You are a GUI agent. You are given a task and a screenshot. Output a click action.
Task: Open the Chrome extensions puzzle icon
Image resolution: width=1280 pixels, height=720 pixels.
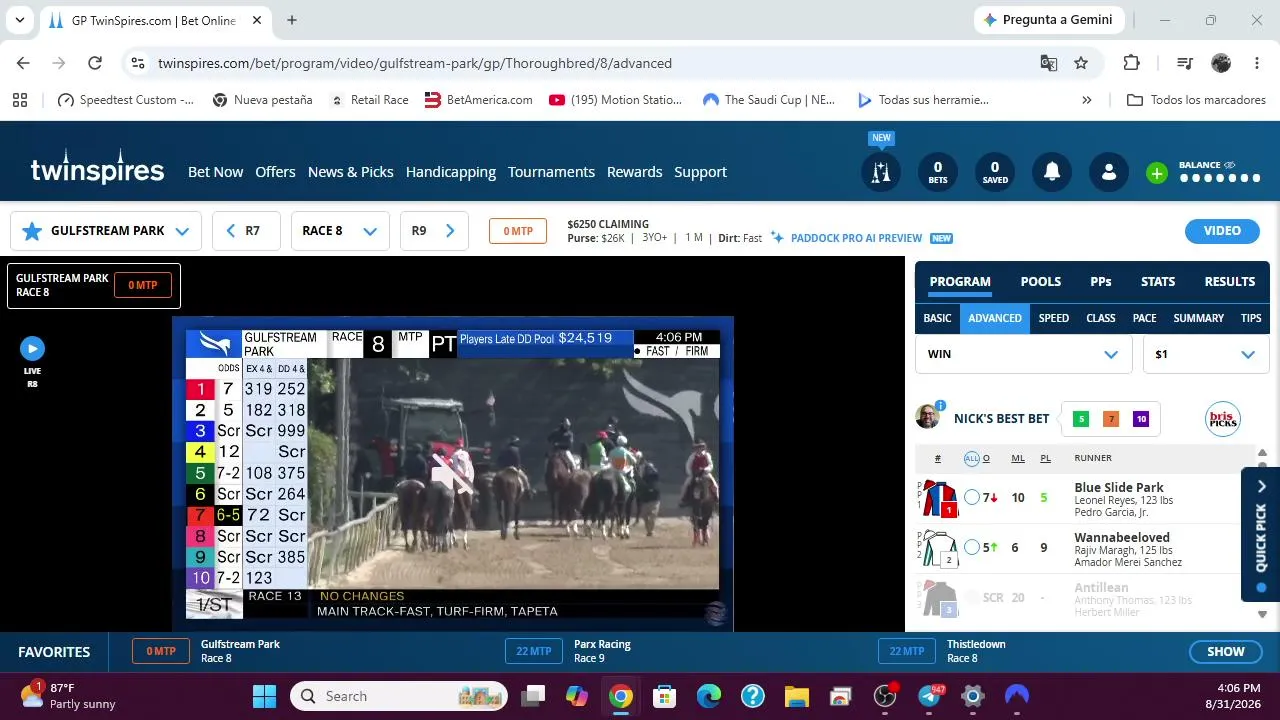(x=1131, y=63)
